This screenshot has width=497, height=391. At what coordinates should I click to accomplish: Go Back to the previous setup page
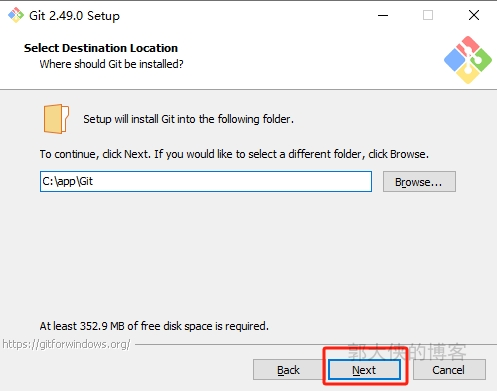click(x=288, y=370)
